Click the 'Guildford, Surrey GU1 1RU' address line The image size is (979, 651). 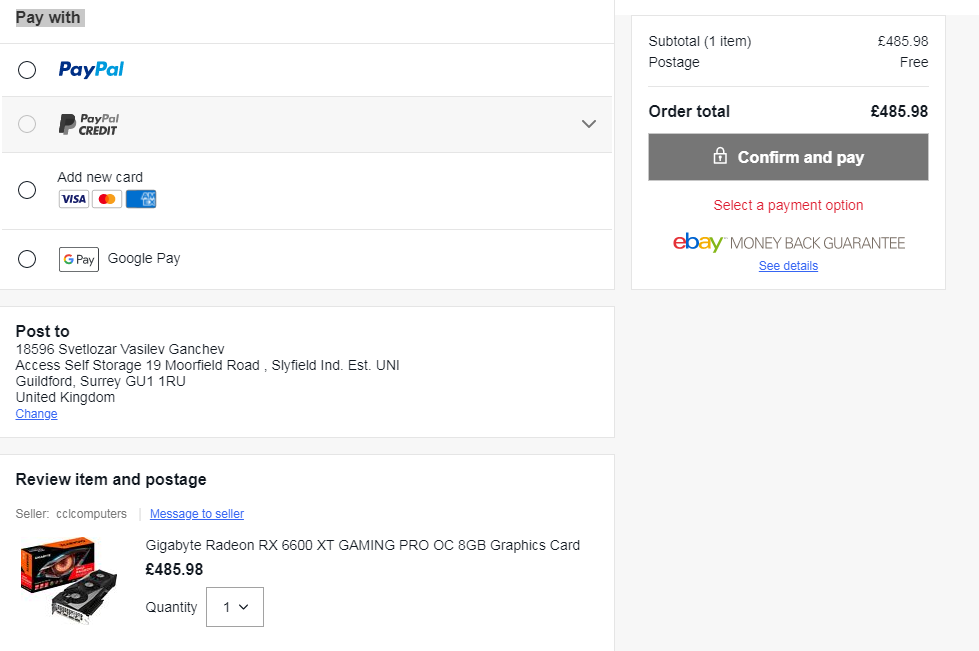101,381
